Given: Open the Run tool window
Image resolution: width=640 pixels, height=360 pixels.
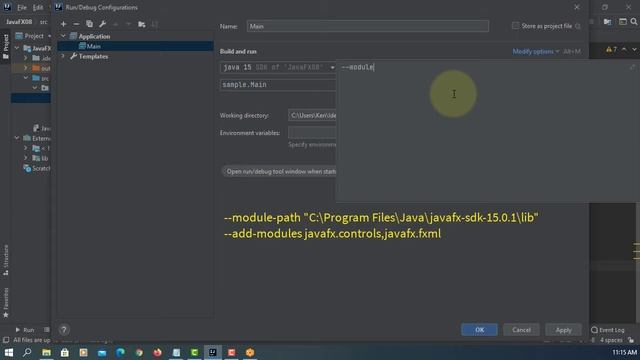Looking at the screenshot, I should 24,329.
